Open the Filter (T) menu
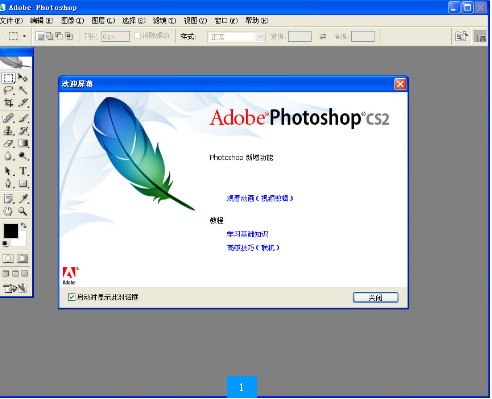The width and height of the screenshot is (492, 399). tap(164, 21)
